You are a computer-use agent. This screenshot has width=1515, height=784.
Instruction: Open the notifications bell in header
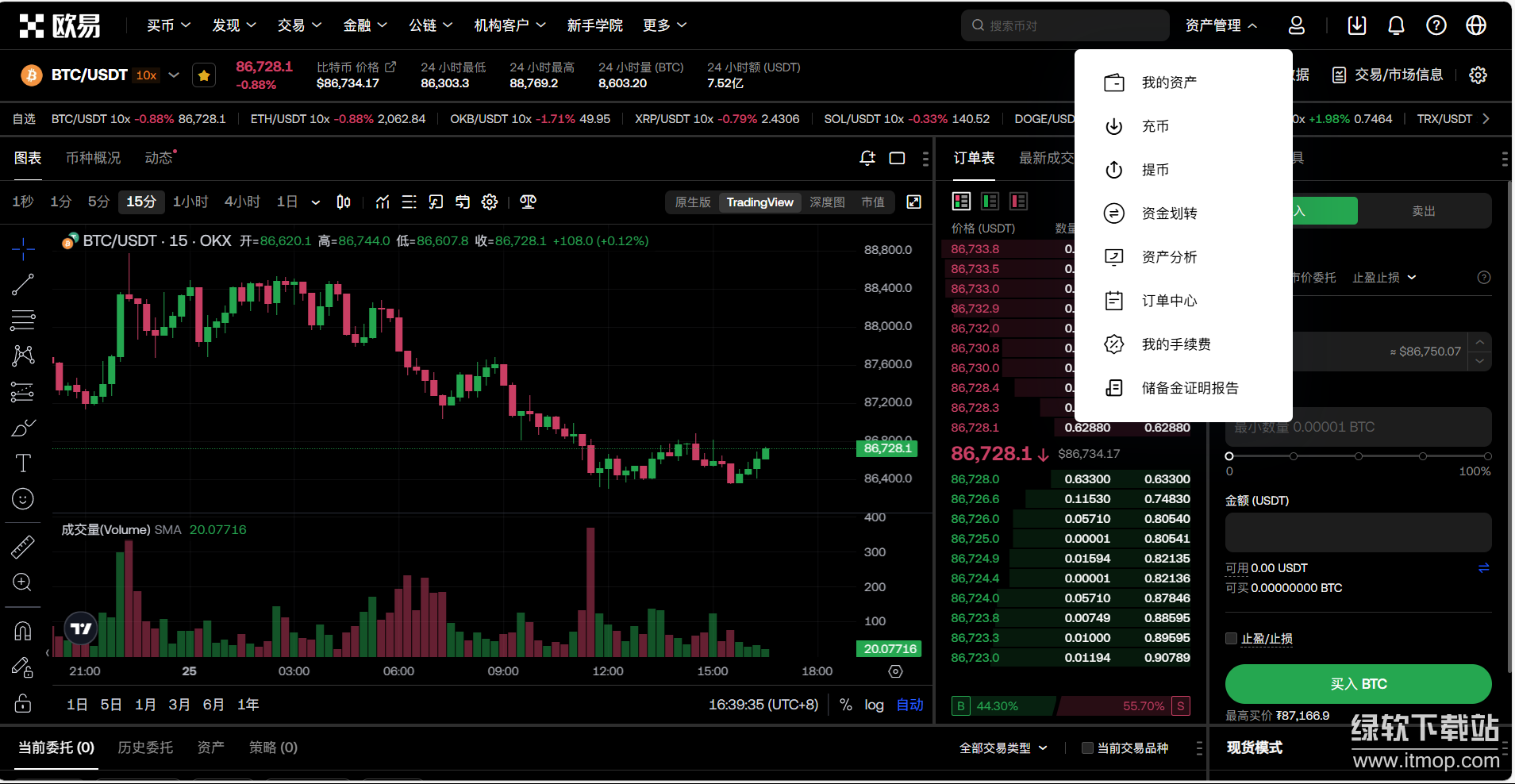point(1396,25)
